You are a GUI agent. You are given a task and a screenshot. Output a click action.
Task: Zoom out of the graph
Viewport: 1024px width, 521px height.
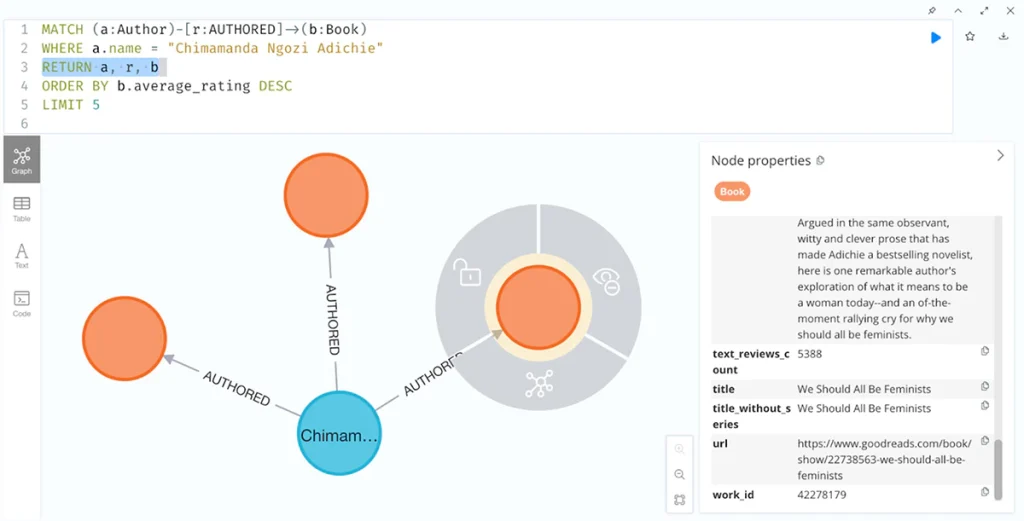click(x=680, y=475)
